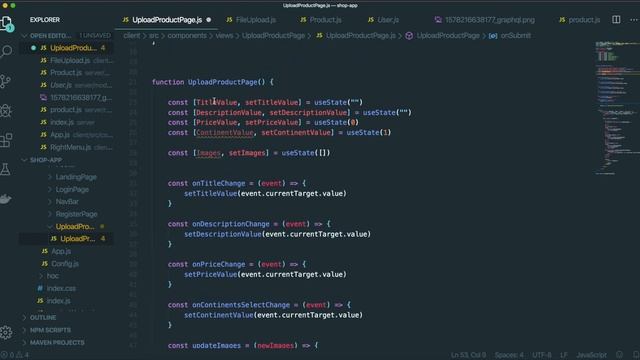Open the Source Control icon
The width and height of the screenshot is (640, 360).
pos(6,81)
